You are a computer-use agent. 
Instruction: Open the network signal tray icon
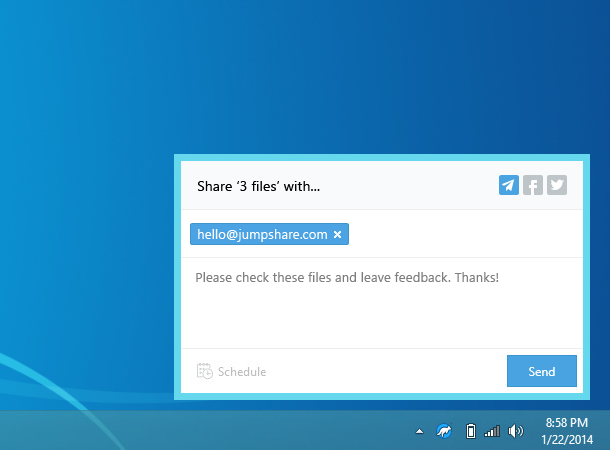[491, 431]
